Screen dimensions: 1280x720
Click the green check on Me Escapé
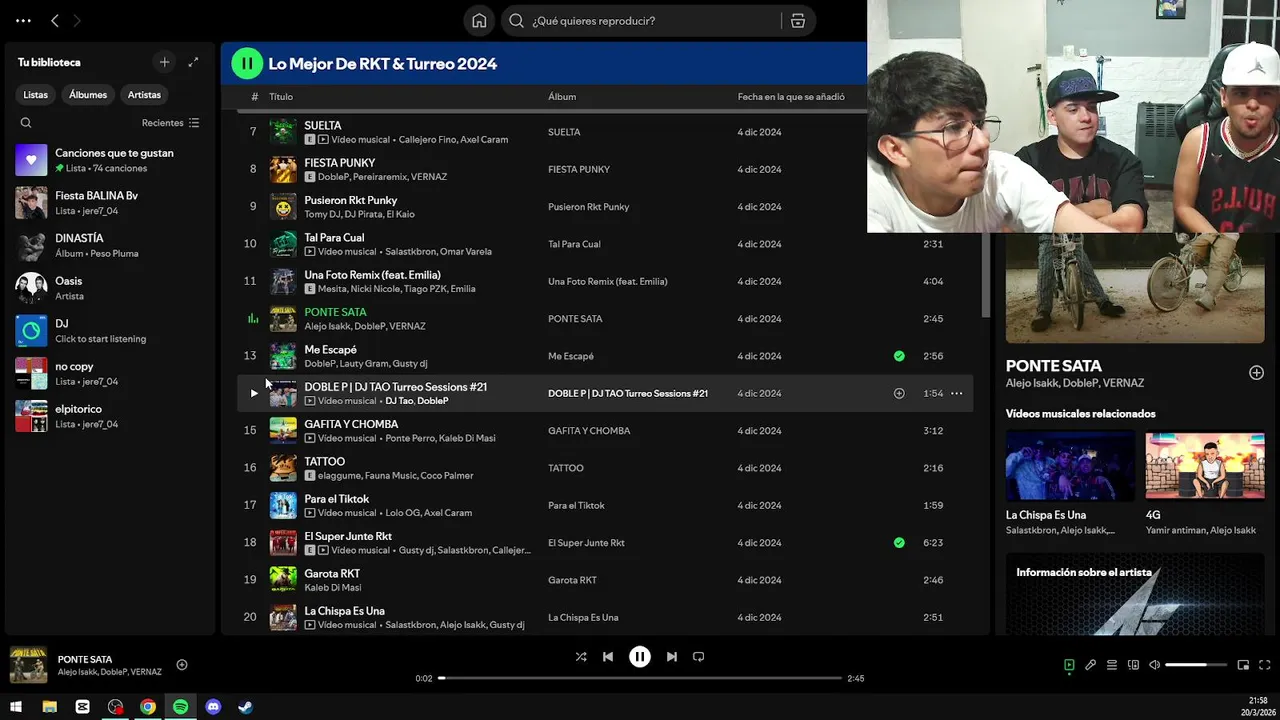click(899, 356)
